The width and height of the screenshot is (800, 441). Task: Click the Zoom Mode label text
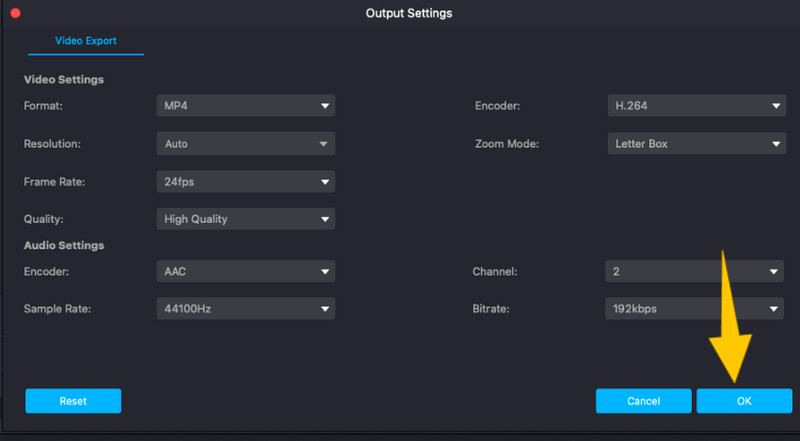point(507,144)
